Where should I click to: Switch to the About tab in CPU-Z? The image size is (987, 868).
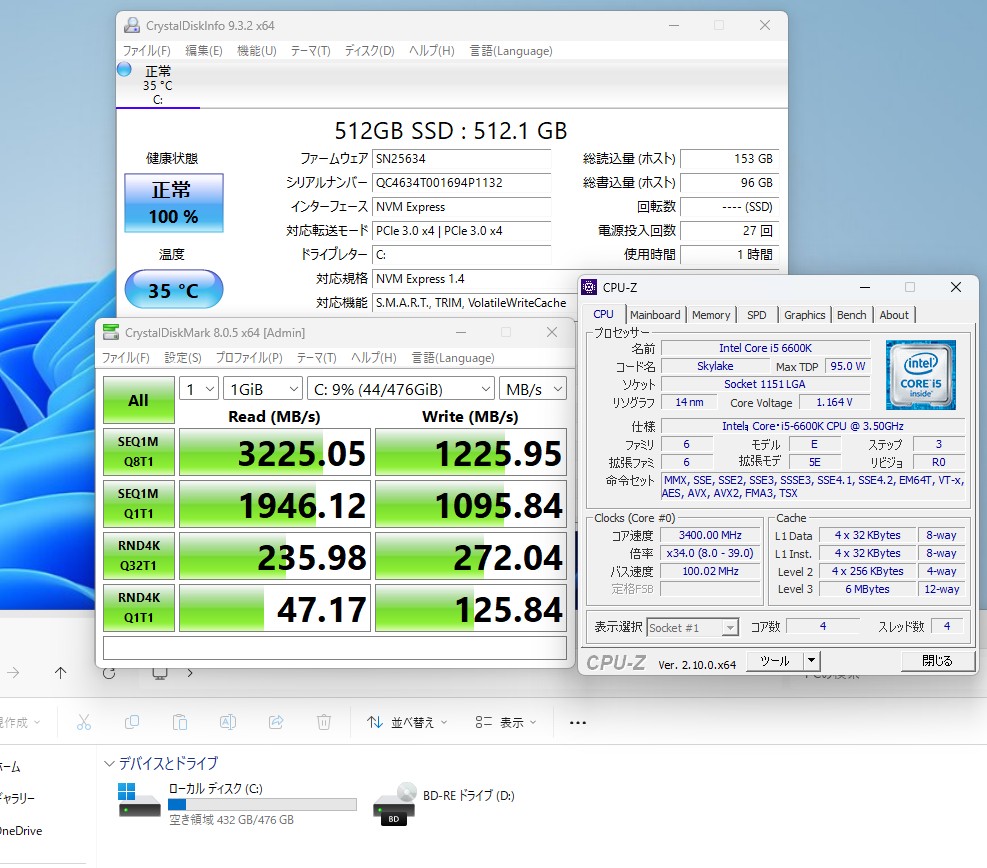pos(894,315)
